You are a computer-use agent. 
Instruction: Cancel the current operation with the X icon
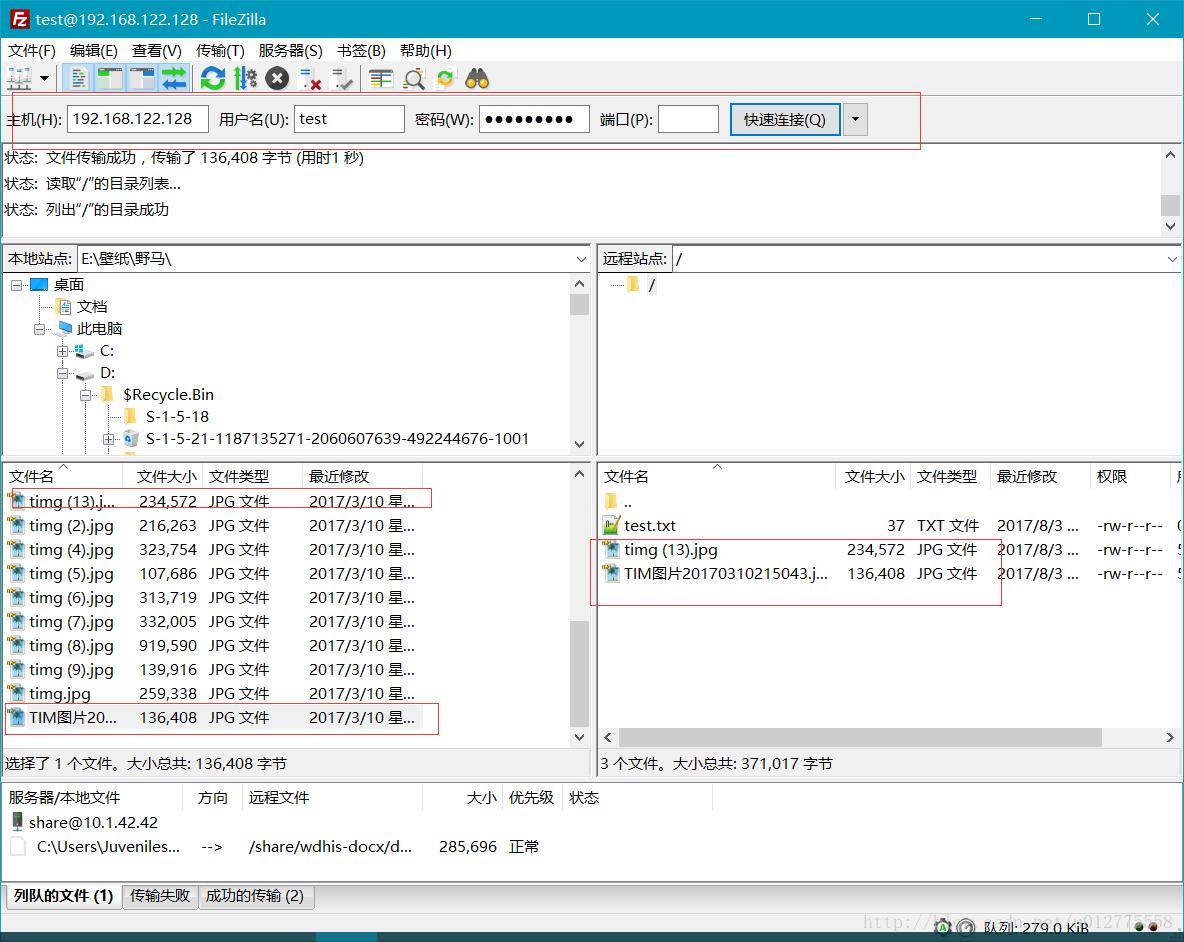[x=277, y=78]
